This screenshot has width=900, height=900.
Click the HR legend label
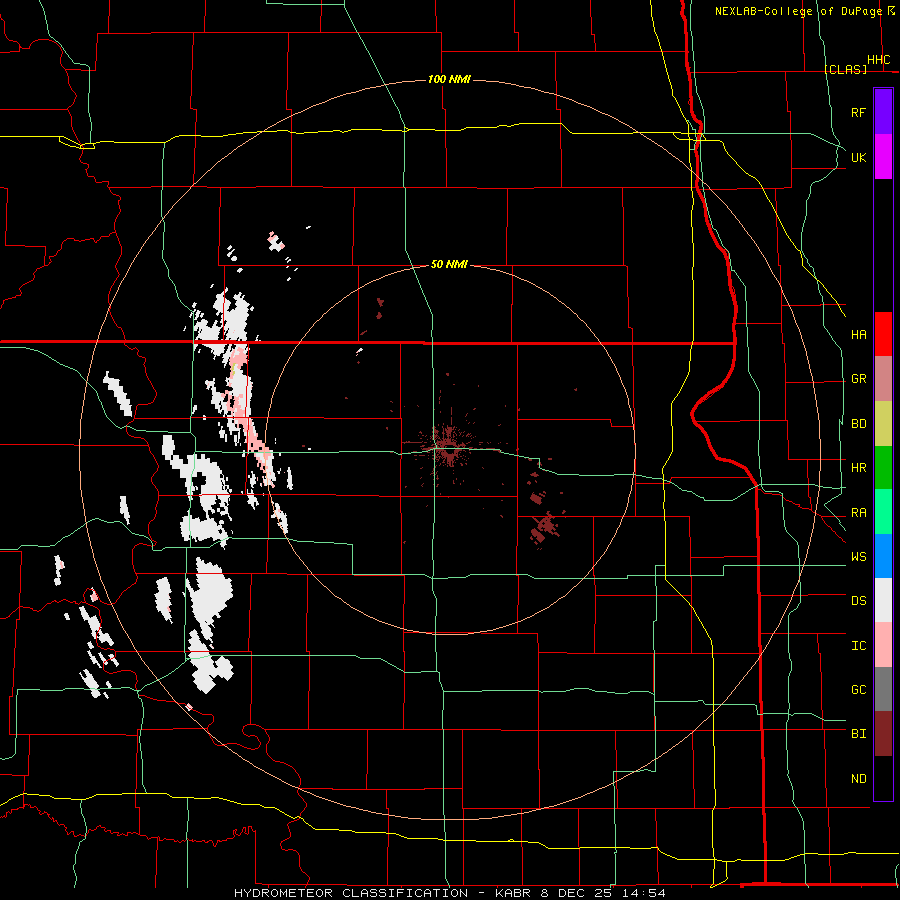click(858, 468)
